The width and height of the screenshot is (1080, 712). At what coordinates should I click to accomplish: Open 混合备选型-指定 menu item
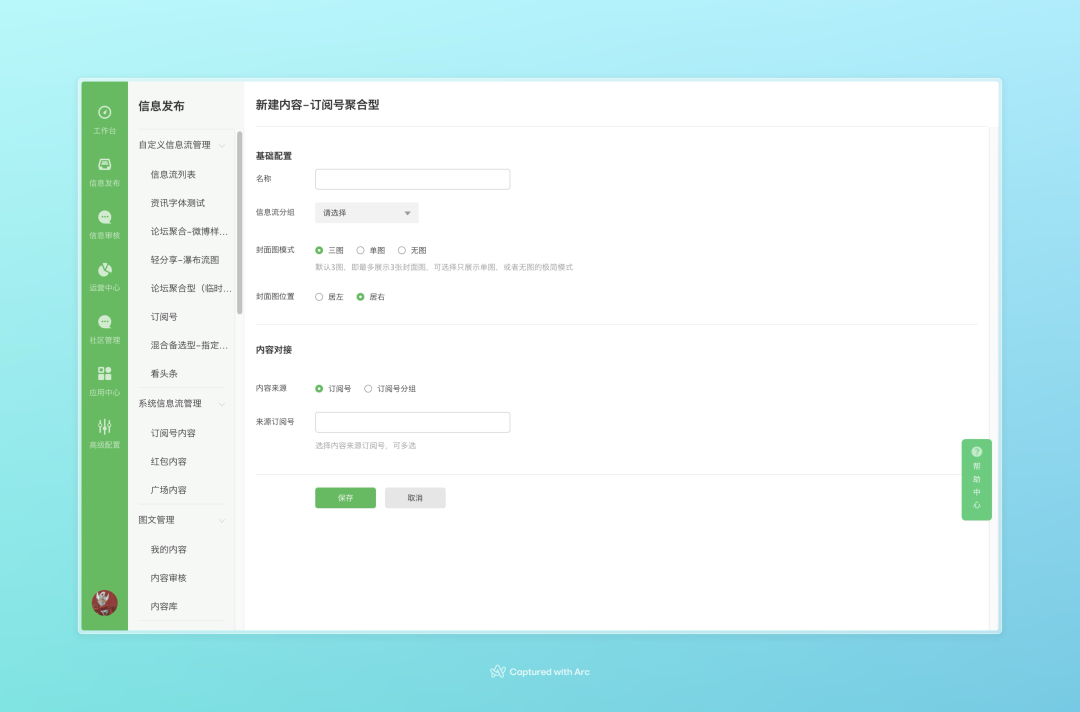coord(189,345)
